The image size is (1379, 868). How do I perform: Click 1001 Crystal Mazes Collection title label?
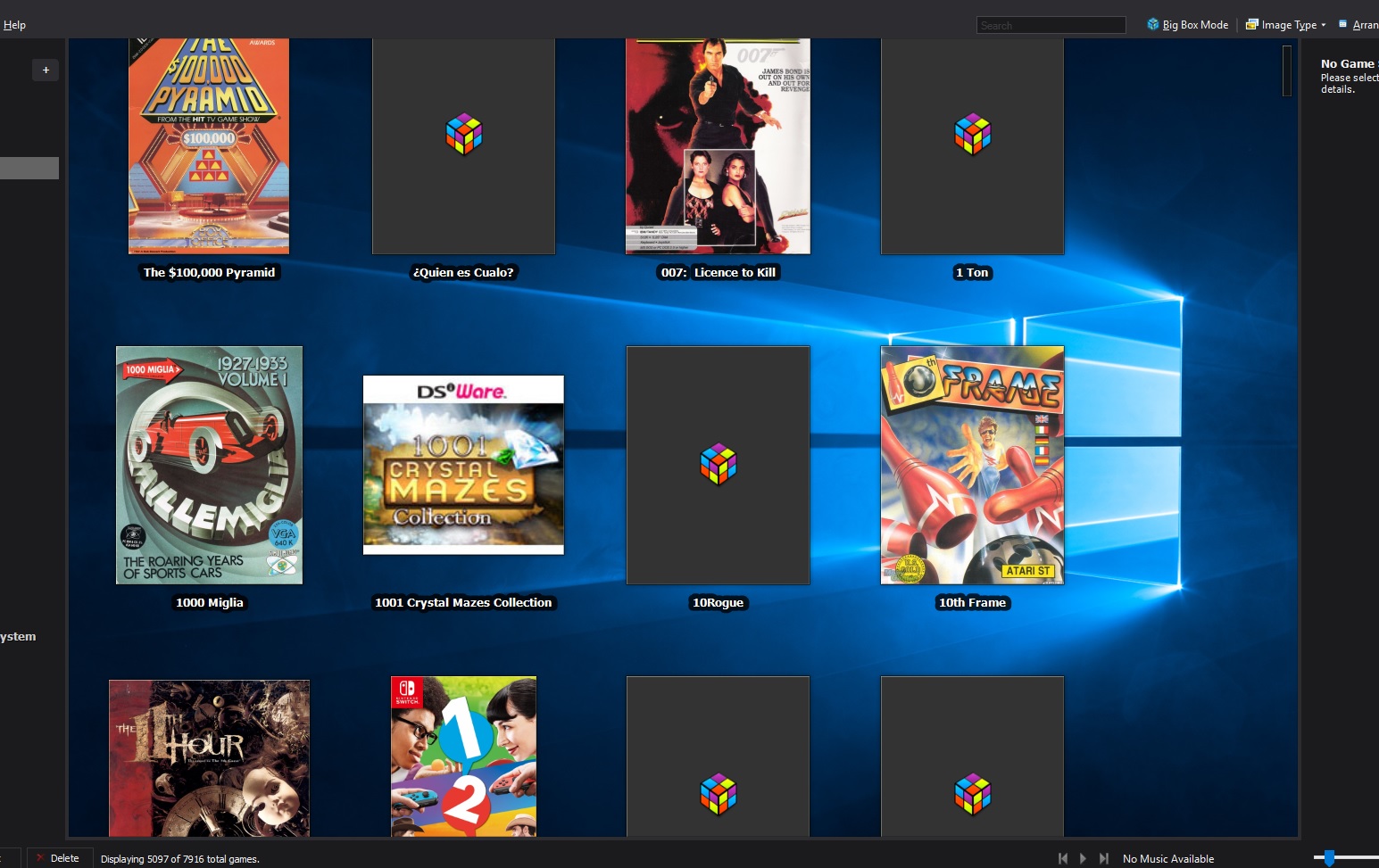tap(463, 602)
